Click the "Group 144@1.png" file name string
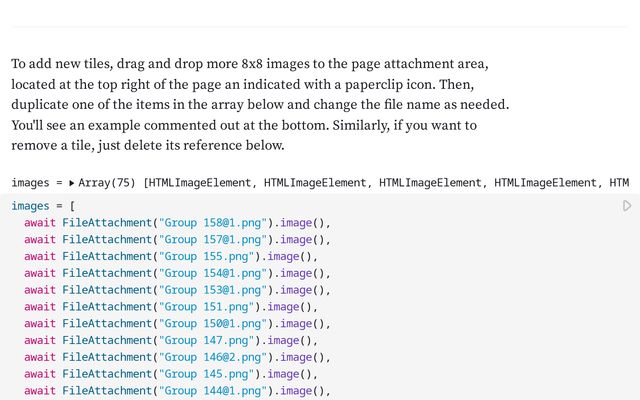Screen dimensions: 640x400 coord(213,391)
